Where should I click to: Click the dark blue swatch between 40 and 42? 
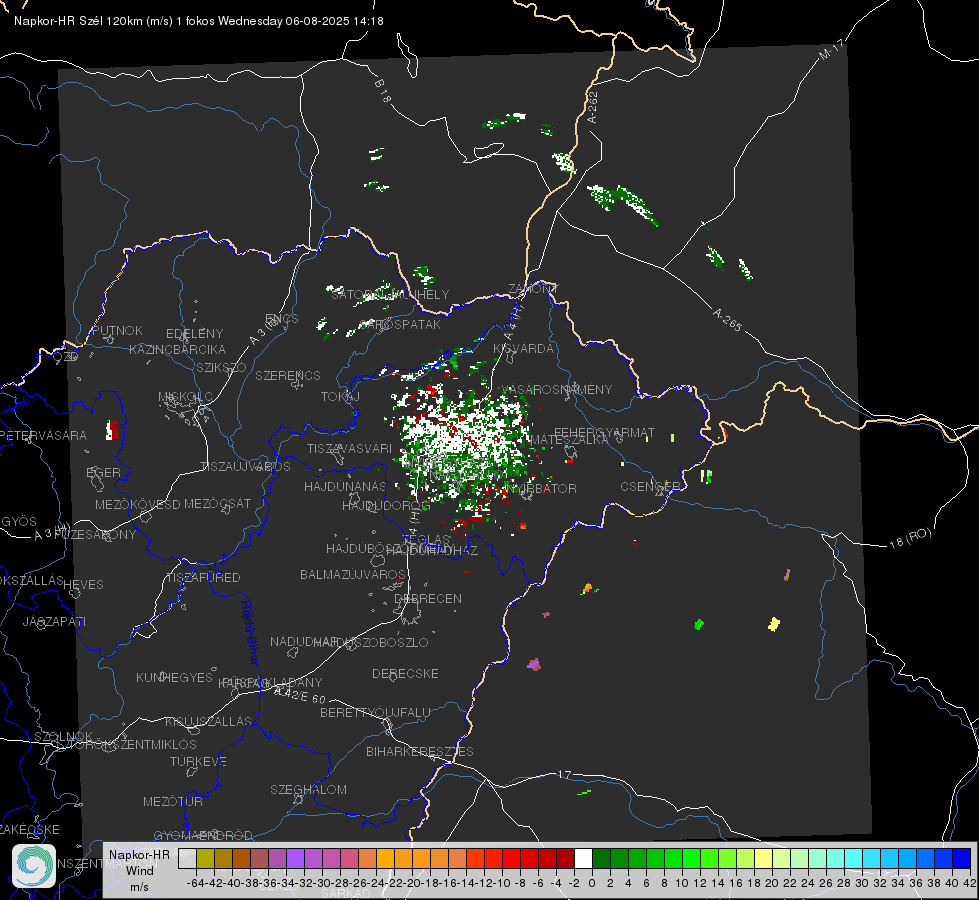(x=962, y=859)
